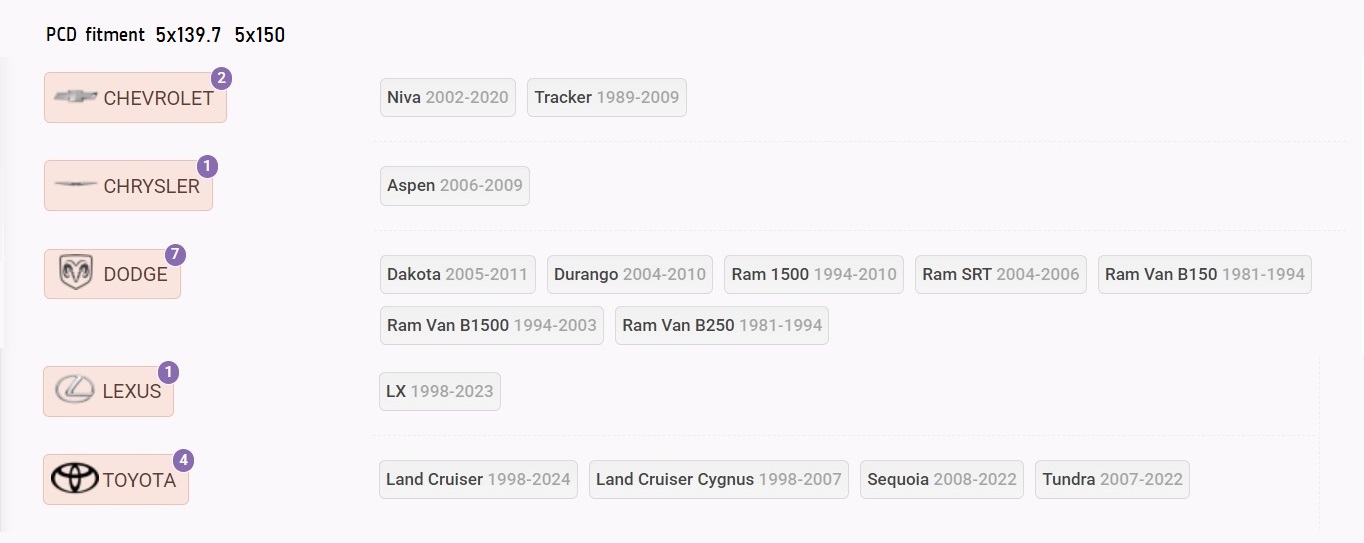Image resolution: width=1364 pixels, height=543 pixels.
Task: Select Ram Van B150 1981-1994
Action: 1205,274
